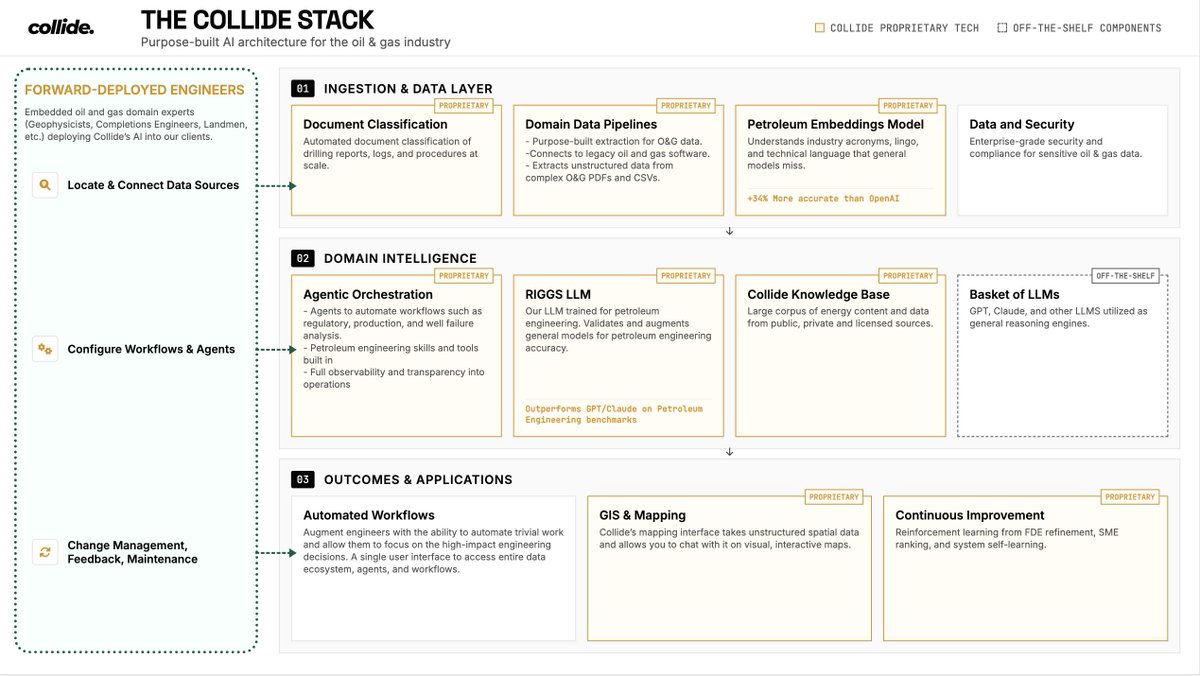Click the Proprietary badge on GIS & Mapping card
This screenshot has width=1200, height=676.
coord(834,496)
